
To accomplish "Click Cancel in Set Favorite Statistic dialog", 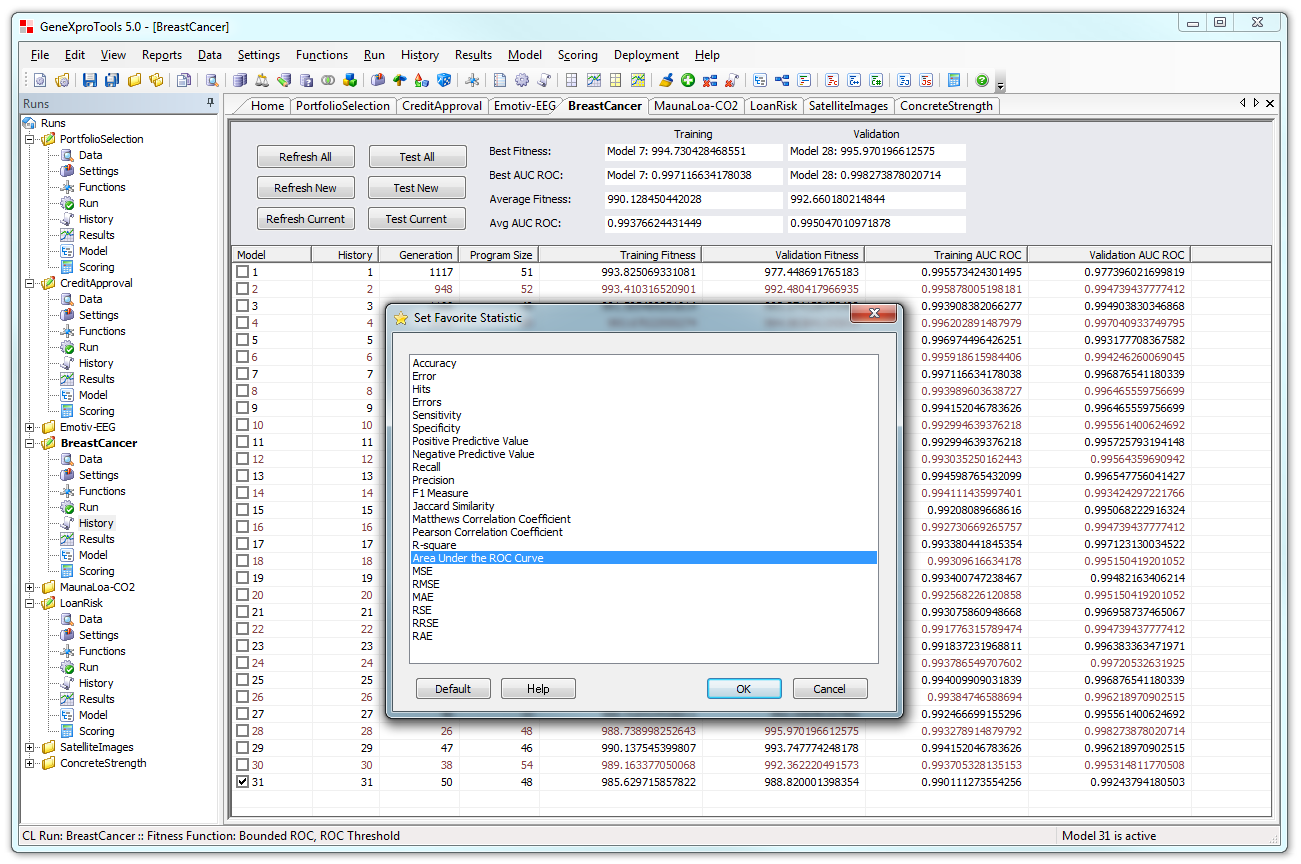I will point(830,689).
